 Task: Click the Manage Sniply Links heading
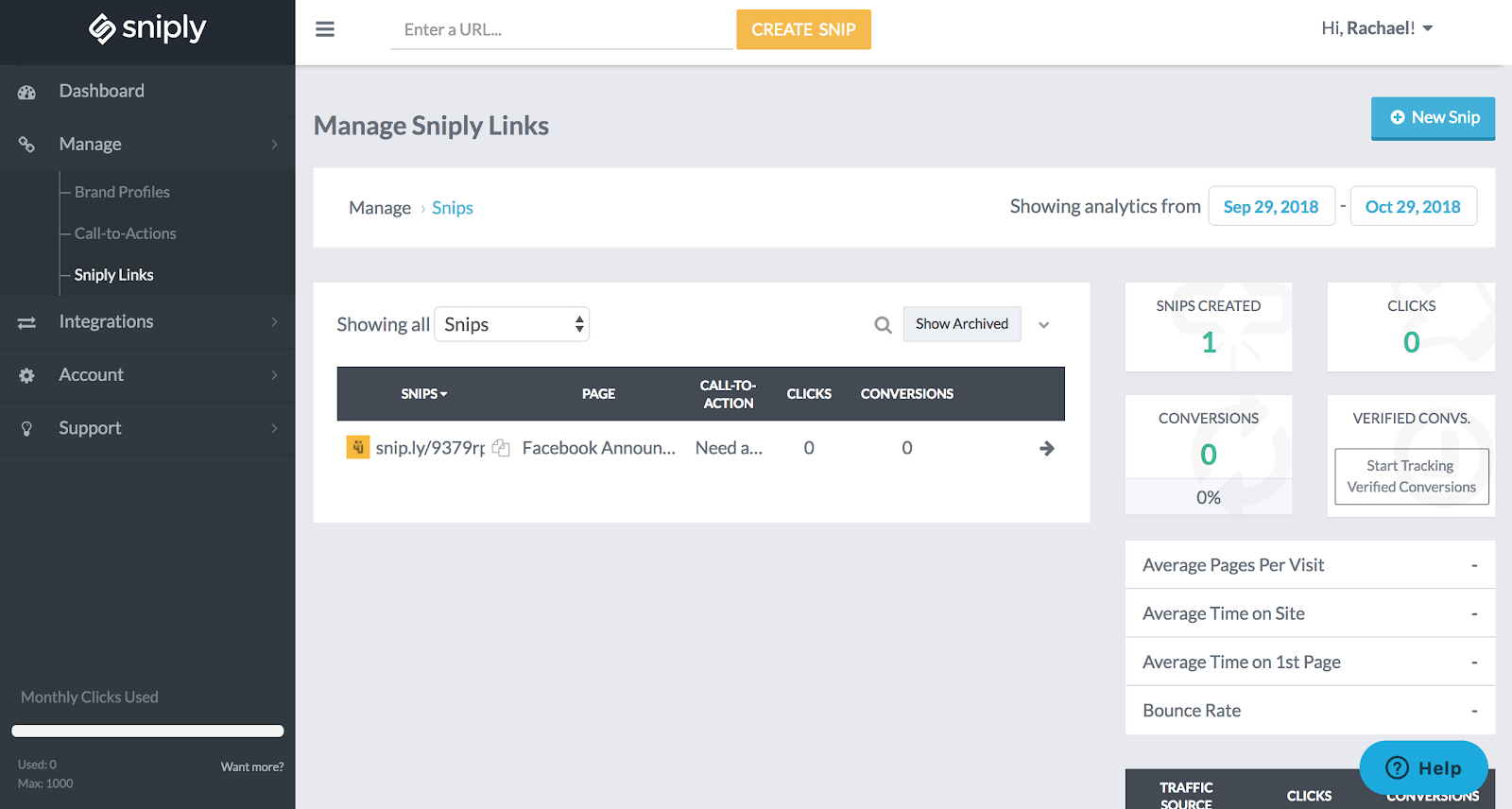tap(431, 126)
